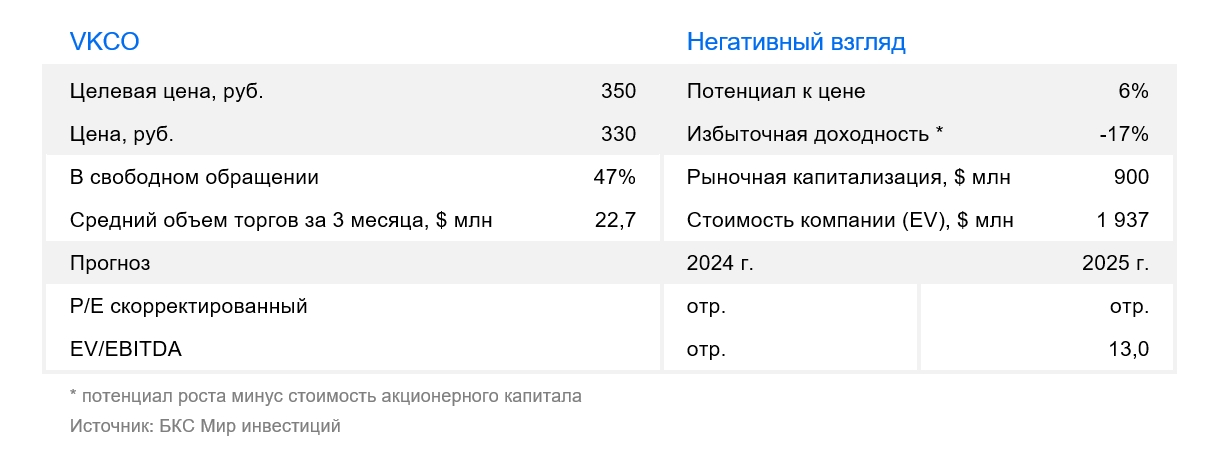1209x462 pixels.
Task: Select average trading volume value 22,7
Action: [x=615, y=221]
